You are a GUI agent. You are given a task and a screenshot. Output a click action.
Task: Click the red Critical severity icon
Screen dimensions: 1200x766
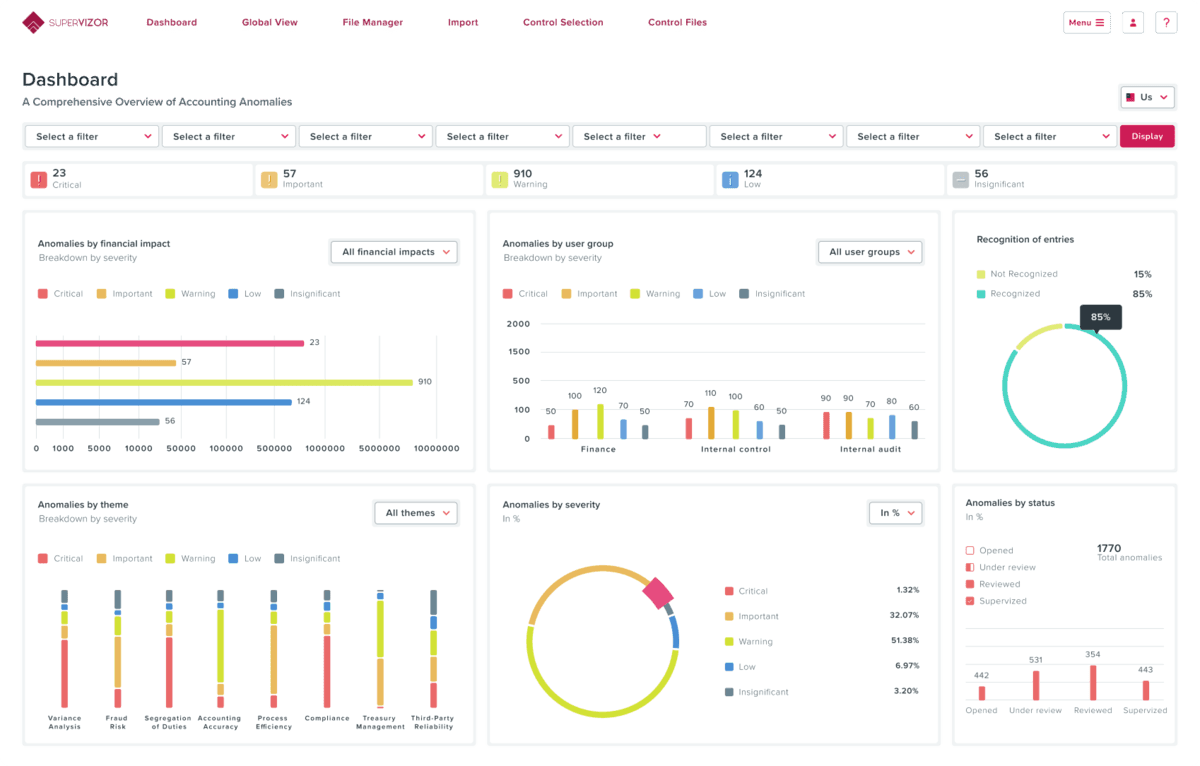point(38,180)
